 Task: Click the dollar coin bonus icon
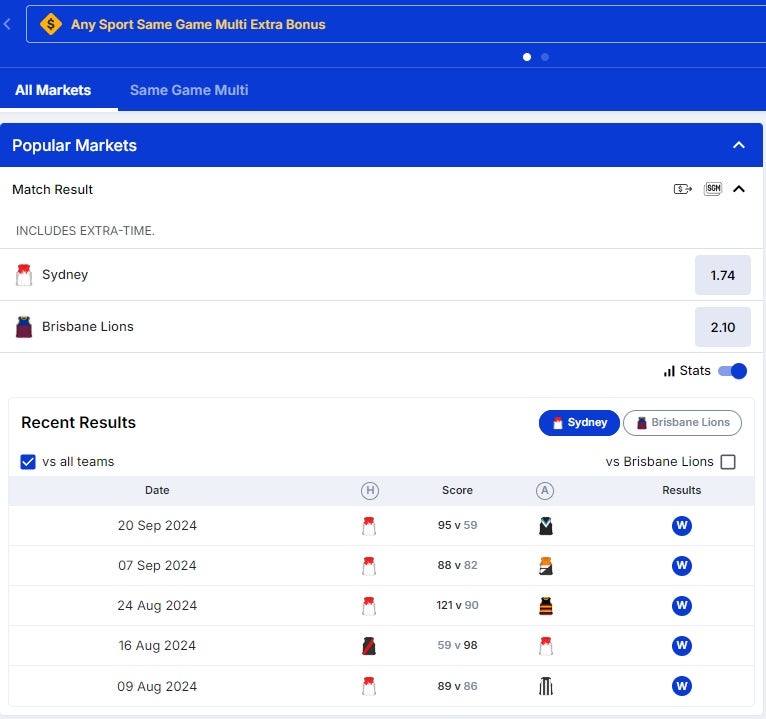click(51, 24)
